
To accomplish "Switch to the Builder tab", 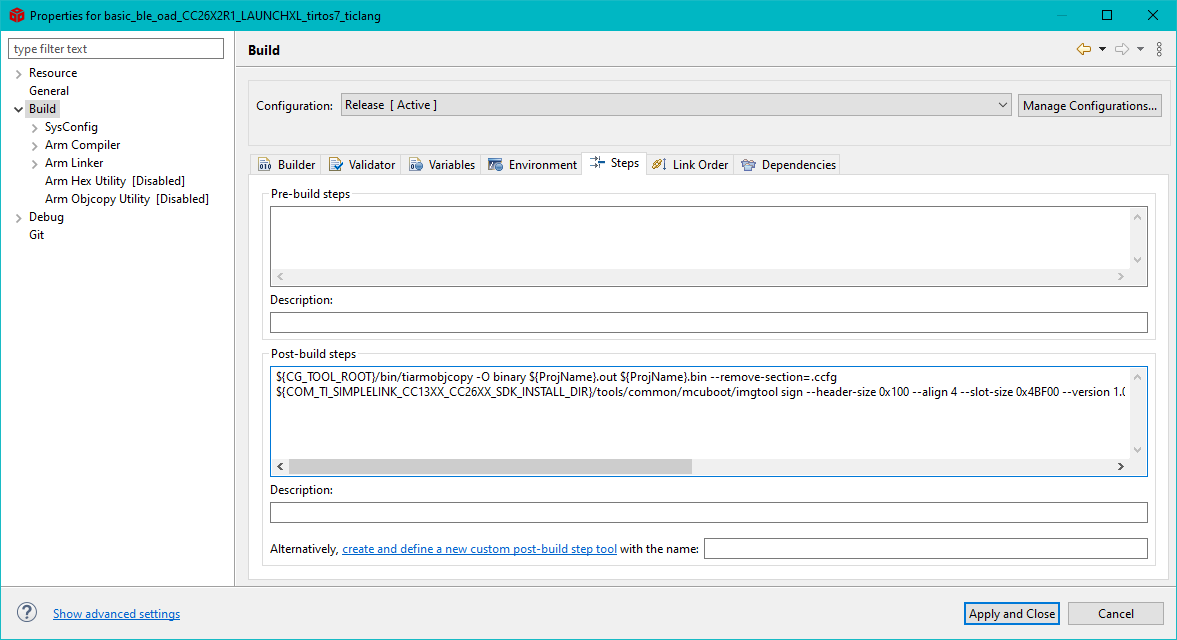I will tap(286, 163).
